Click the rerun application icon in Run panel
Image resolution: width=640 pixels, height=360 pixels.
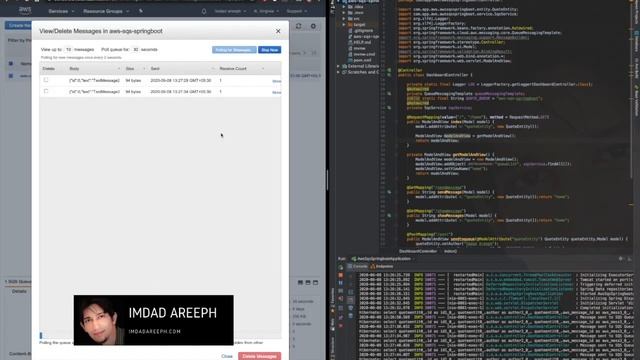tap(341, 268)
